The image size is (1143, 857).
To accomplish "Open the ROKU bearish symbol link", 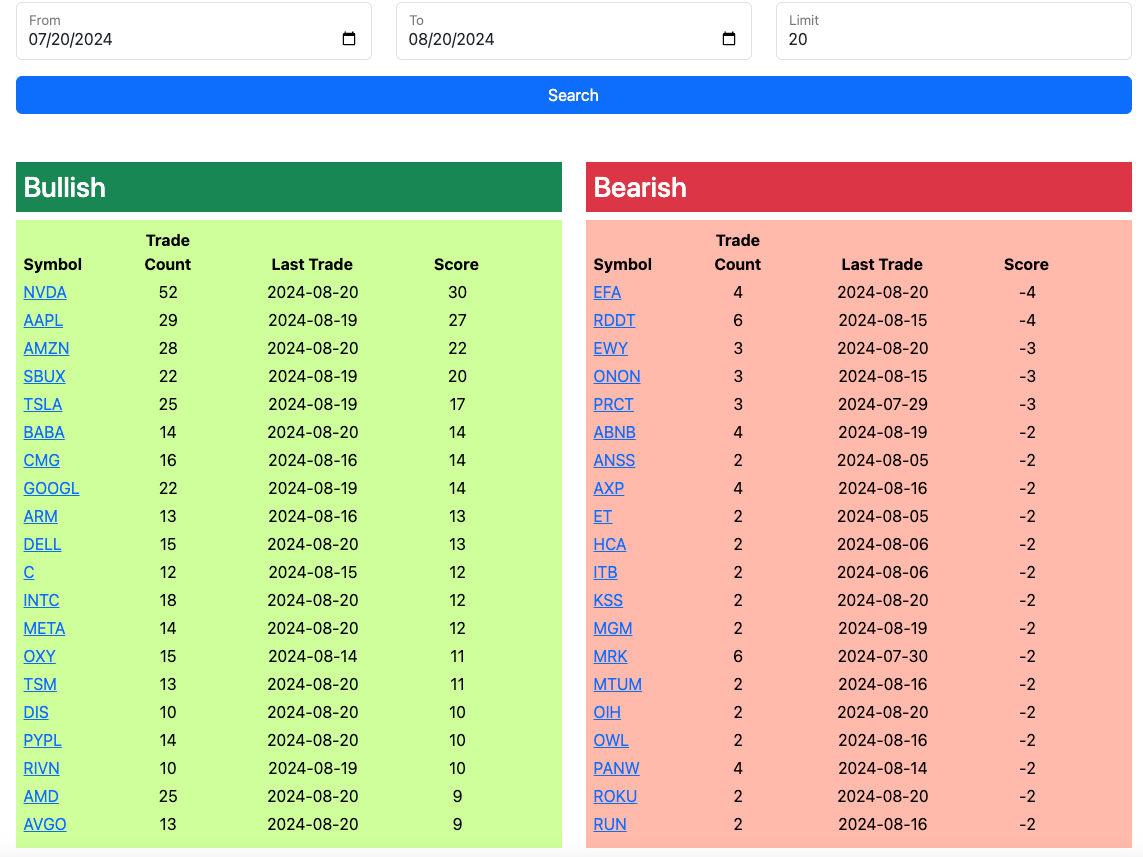I will pos(615,797).
